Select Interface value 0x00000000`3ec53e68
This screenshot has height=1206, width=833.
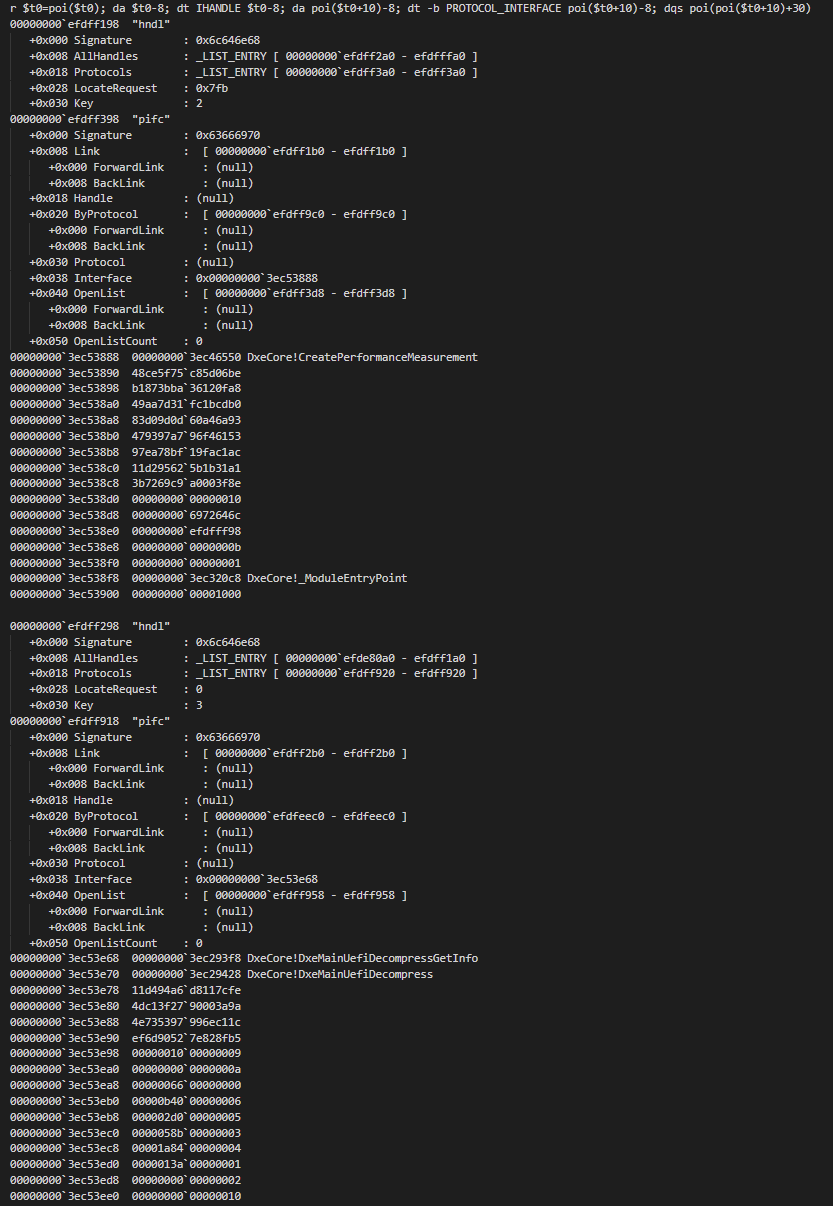pos(257,879)
